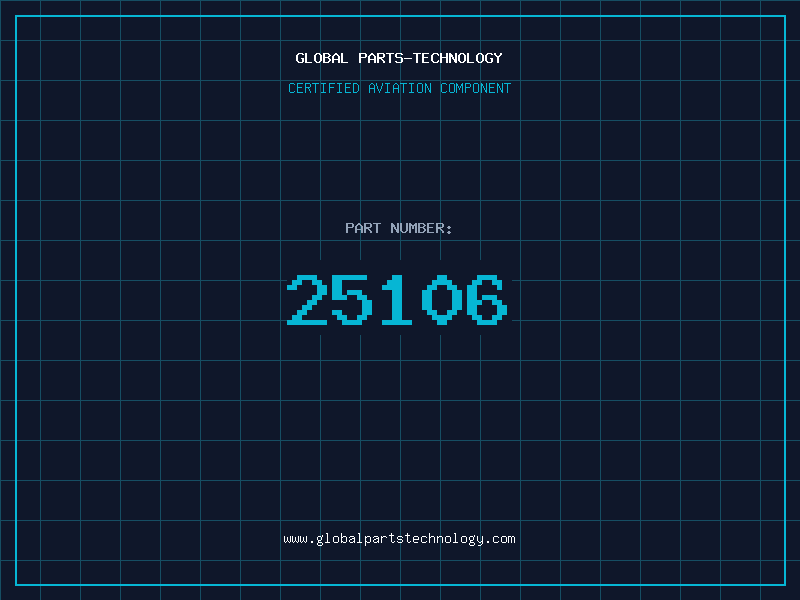This screenshot has height=600, width=800.
Task: Click the GLOBAL PARTS-TECHNOLOGY heading
Action: (x=399, y=58)
